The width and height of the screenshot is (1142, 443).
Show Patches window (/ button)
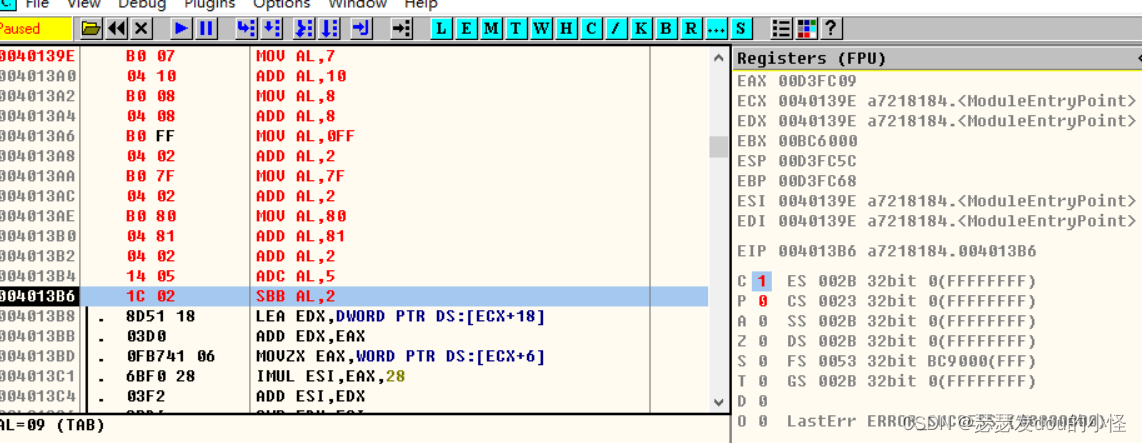click(x=615, y=29)
